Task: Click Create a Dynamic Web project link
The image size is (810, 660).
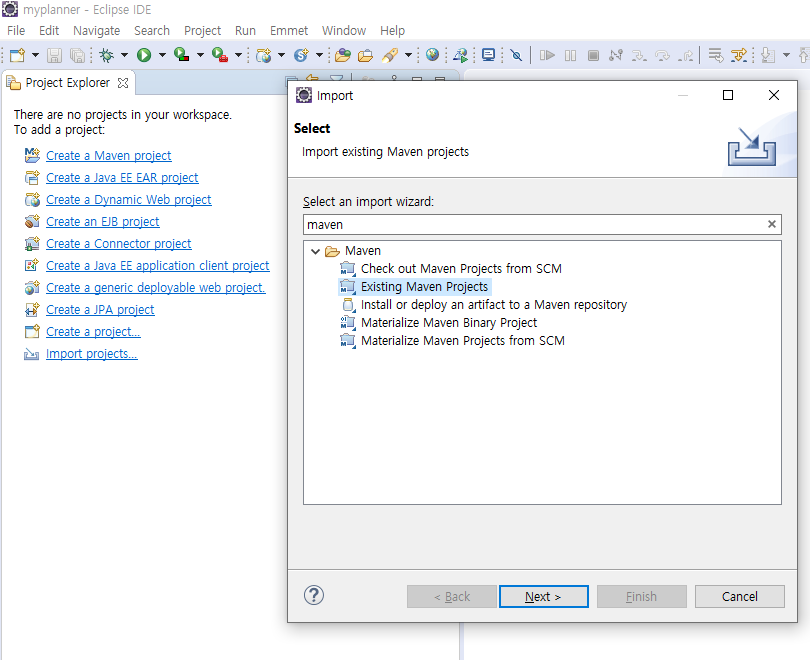Action: coord(129,199)
